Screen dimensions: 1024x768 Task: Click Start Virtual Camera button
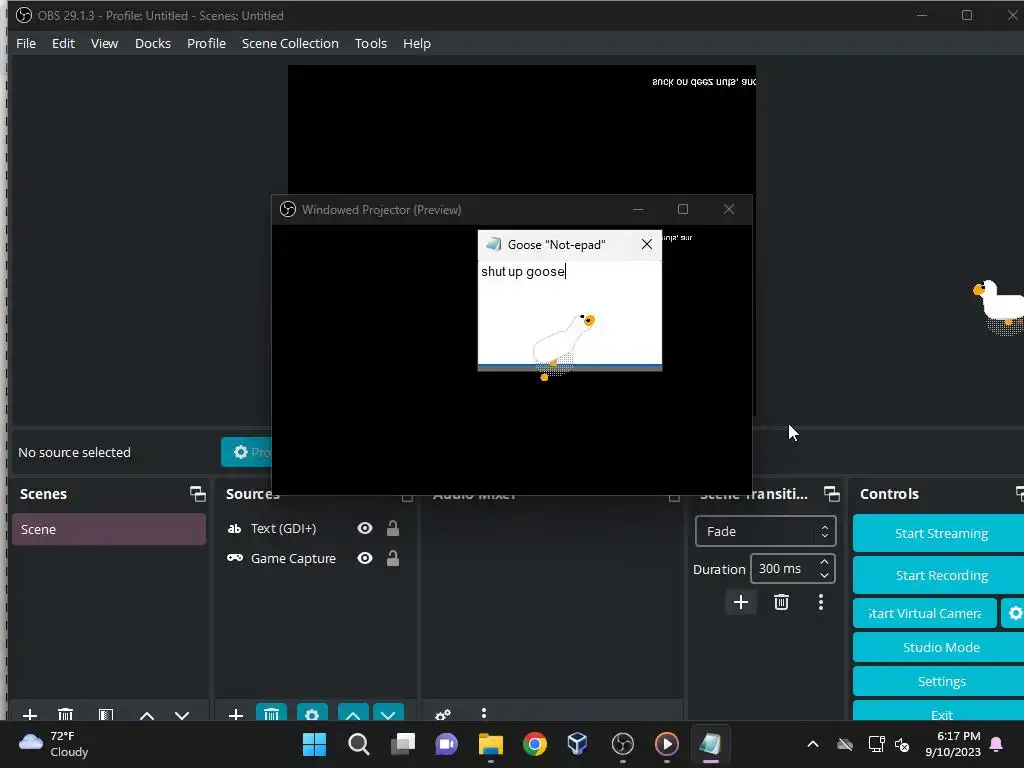925,613
